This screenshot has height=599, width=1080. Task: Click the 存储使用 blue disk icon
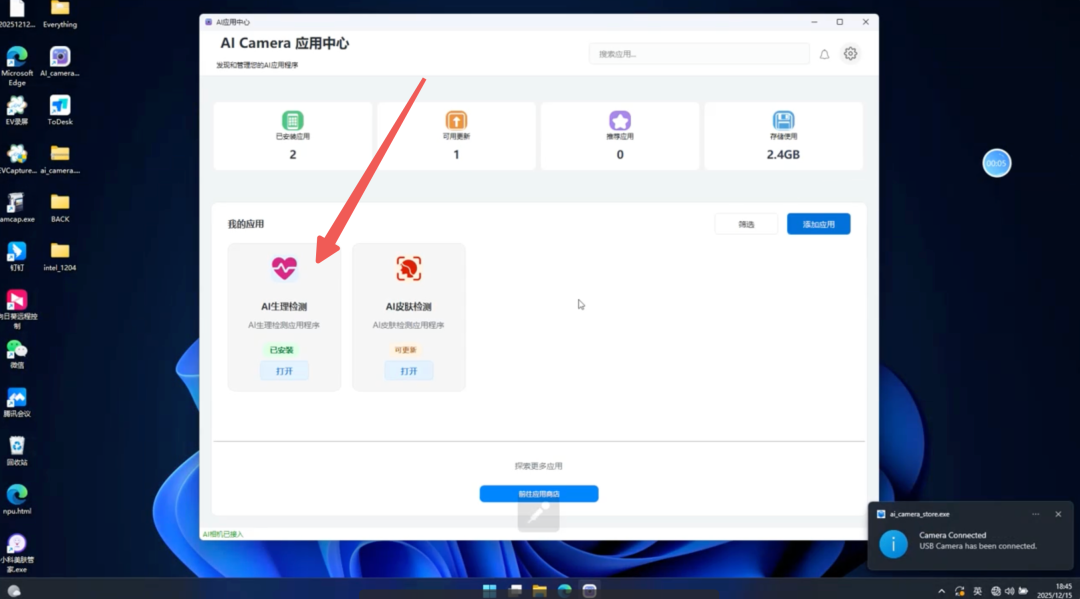(783, 120)
